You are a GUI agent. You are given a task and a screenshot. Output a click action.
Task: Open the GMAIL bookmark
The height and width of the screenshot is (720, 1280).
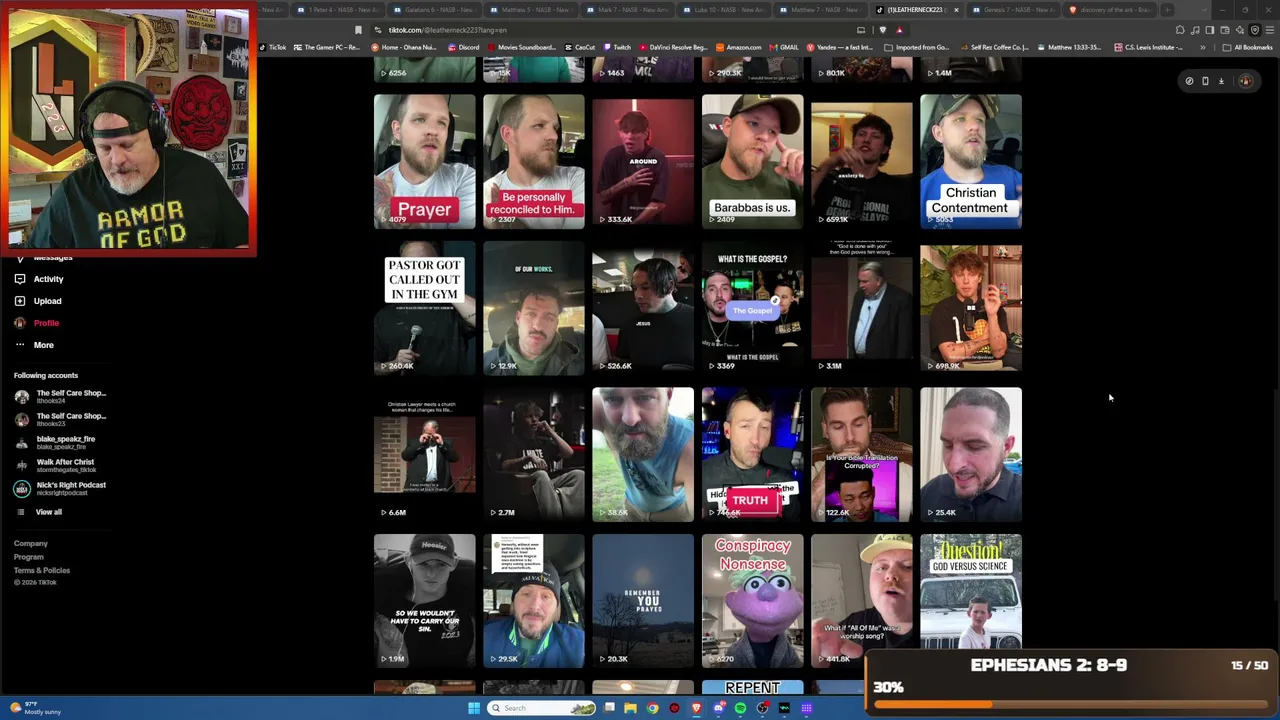tap(784, 47)
